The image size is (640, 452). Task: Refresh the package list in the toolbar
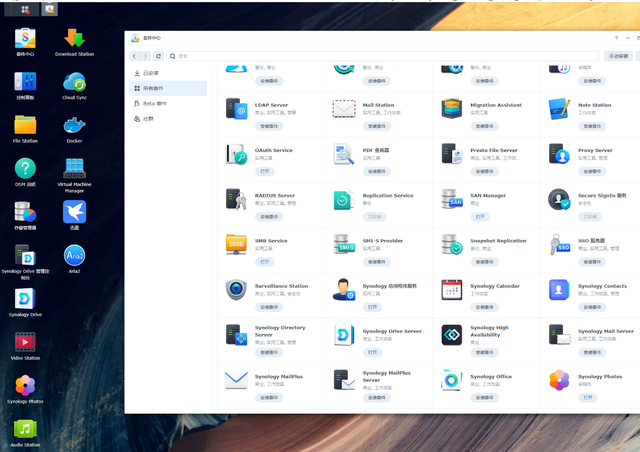tap(158, 56)
